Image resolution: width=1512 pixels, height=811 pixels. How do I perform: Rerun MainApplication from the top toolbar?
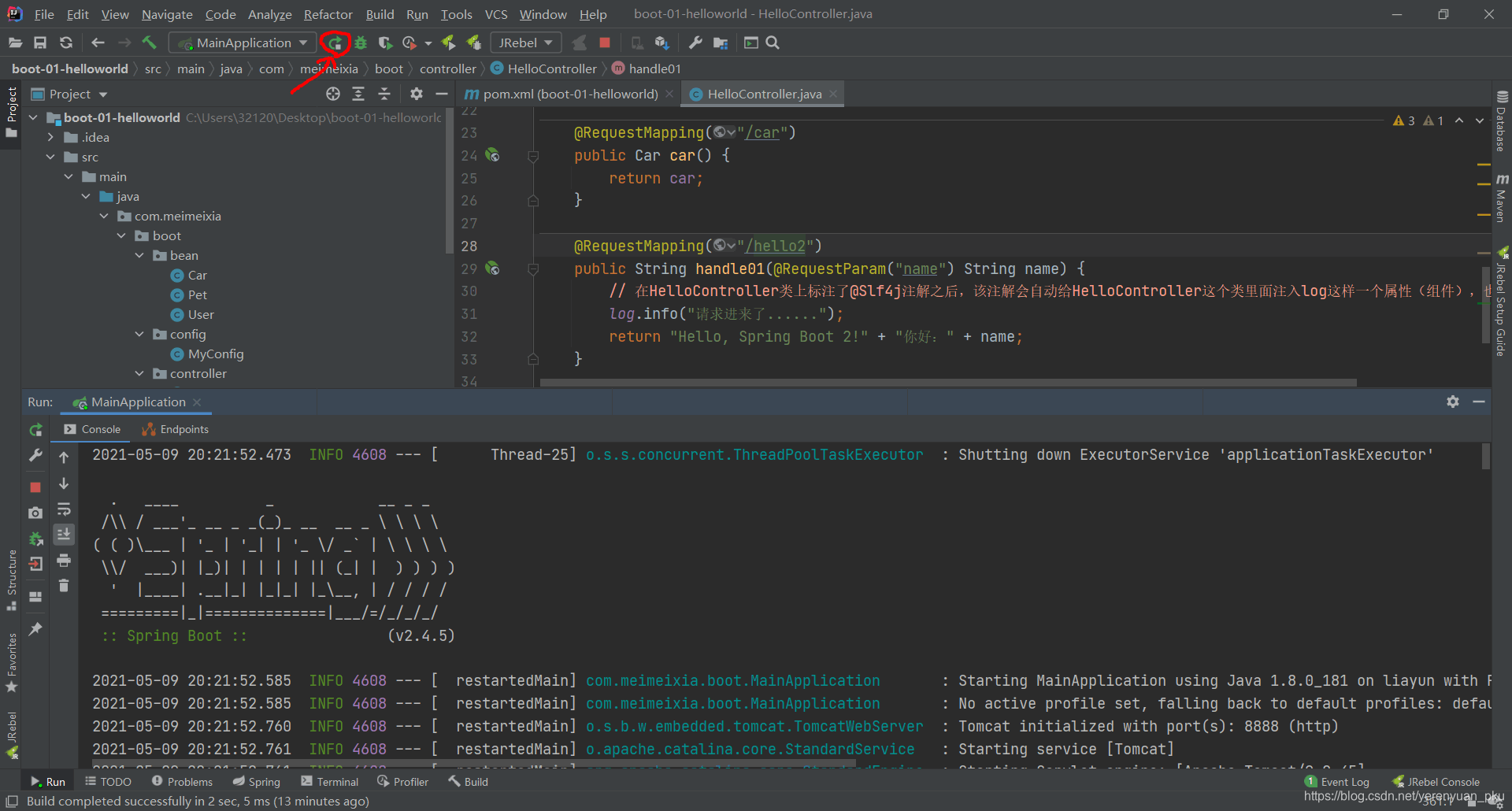click(x=335, y=43)
